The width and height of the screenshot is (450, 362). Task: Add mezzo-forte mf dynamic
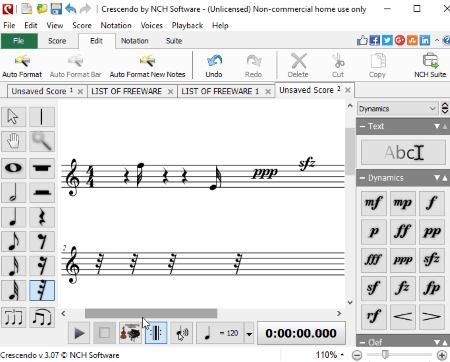pos(374,203)
